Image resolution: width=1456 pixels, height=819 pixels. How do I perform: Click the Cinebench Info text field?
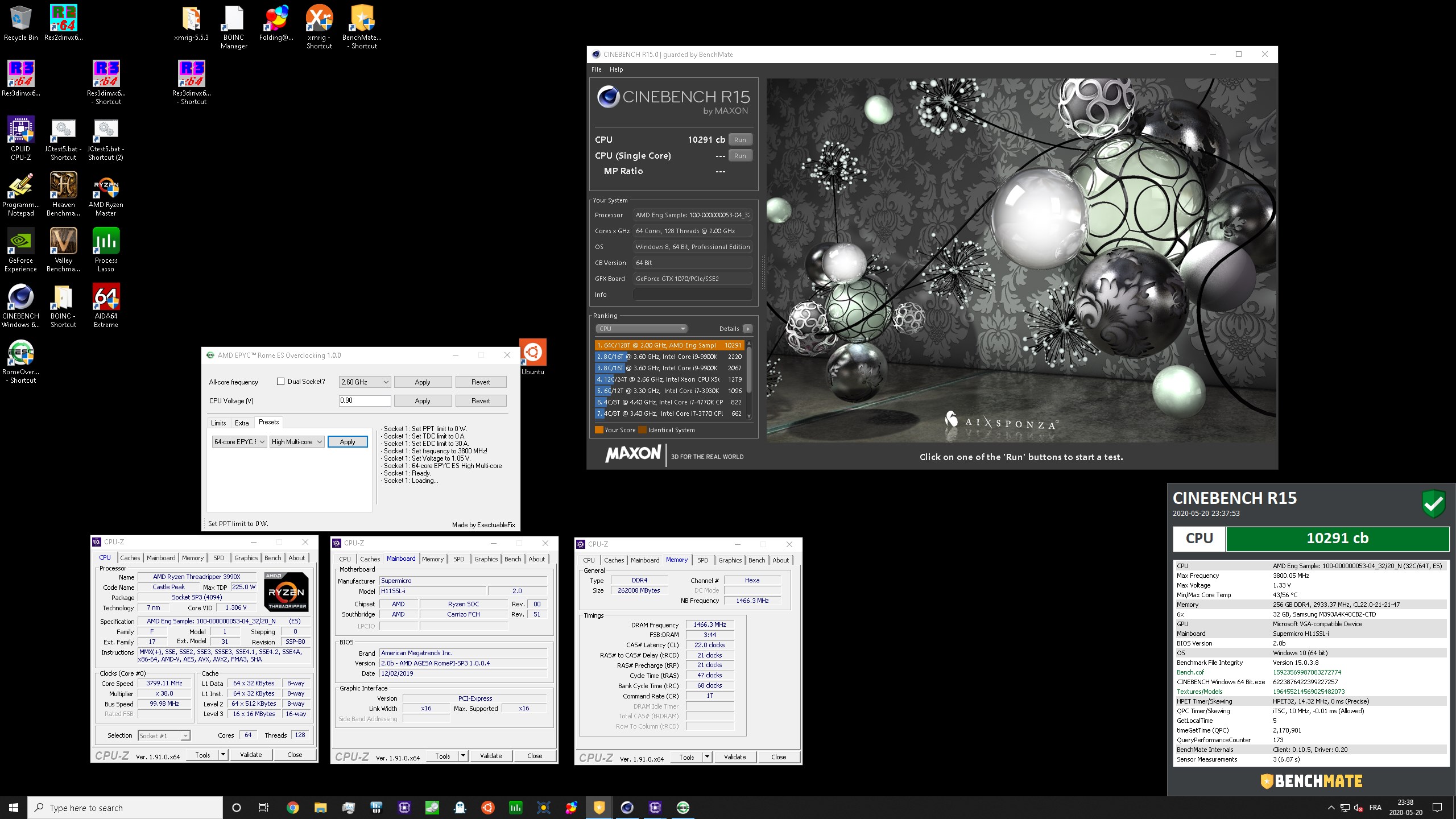coord(692,295)
